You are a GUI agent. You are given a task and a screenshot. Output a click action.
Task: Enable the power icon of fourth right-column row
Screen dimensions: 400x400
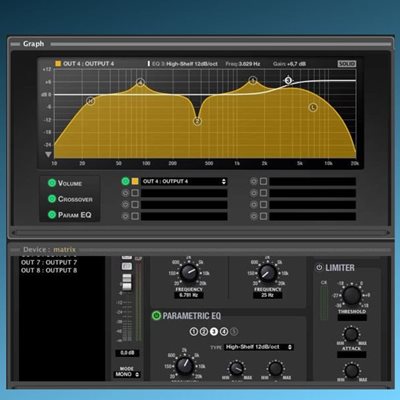pyautogui.click(x=254, y=216)
